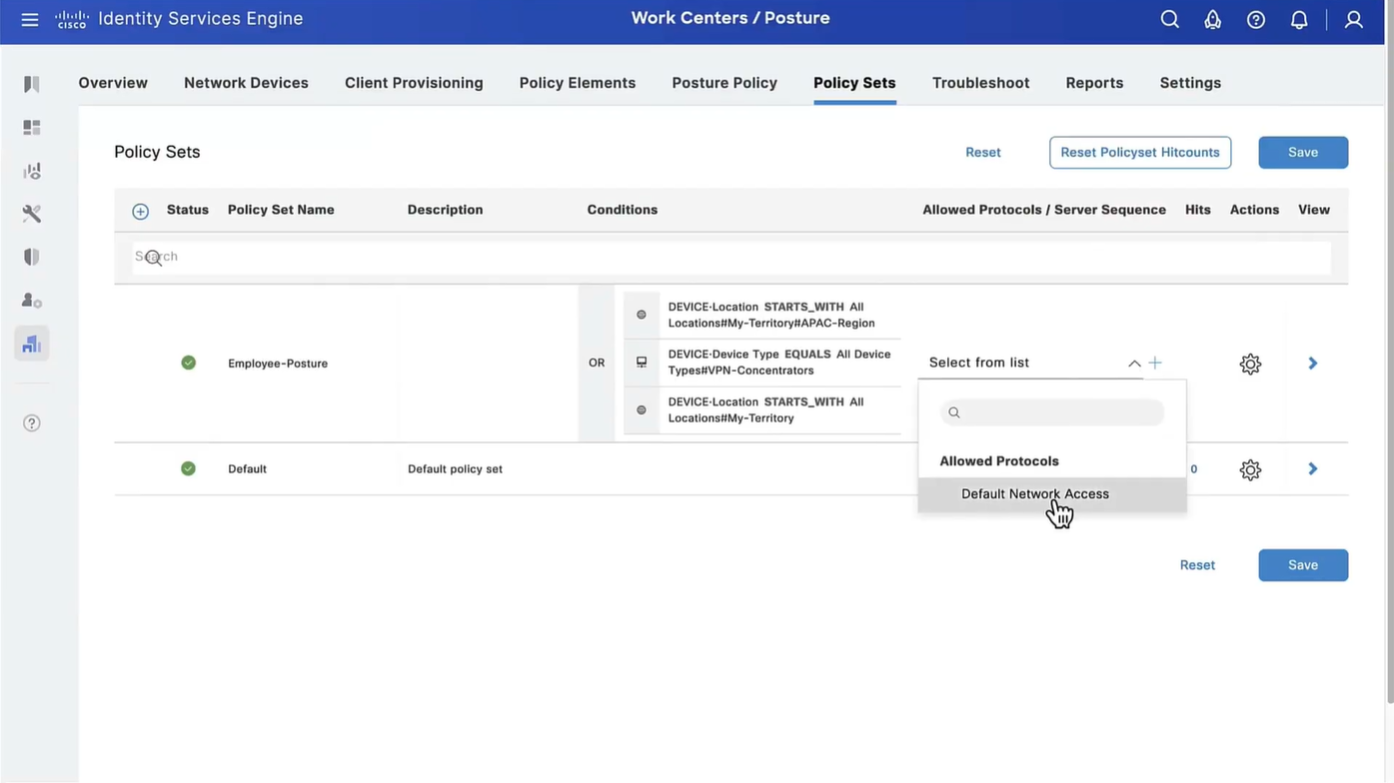Click the top Save button
The image size is (1394, 783).
pyautogui.click(x=1302, y=152)
